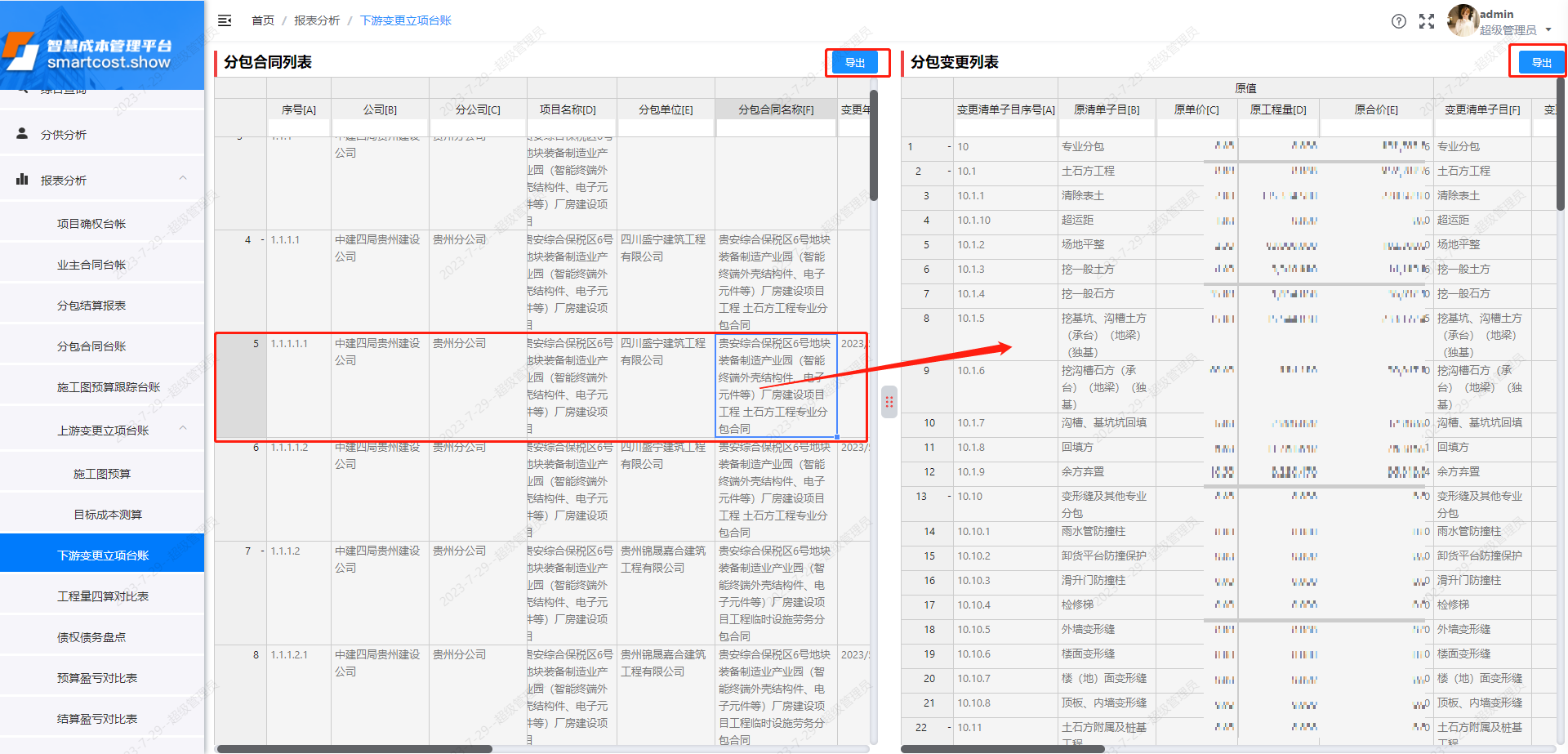Select 施工图预算 under 上游变更立项台账
The height and width of the screenshot is (754, 1568).
(102, 473)
